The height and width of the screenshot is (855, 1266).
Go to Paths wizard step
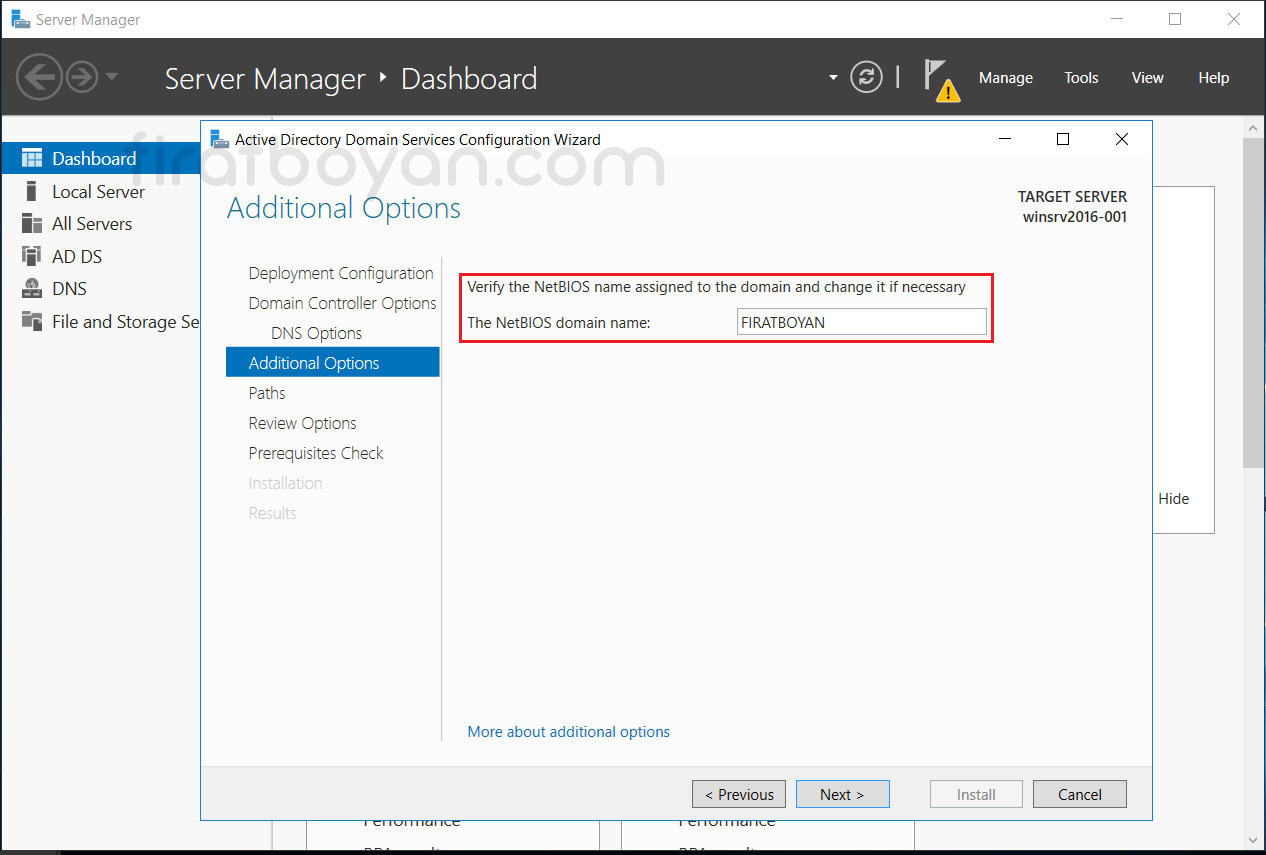267,393
